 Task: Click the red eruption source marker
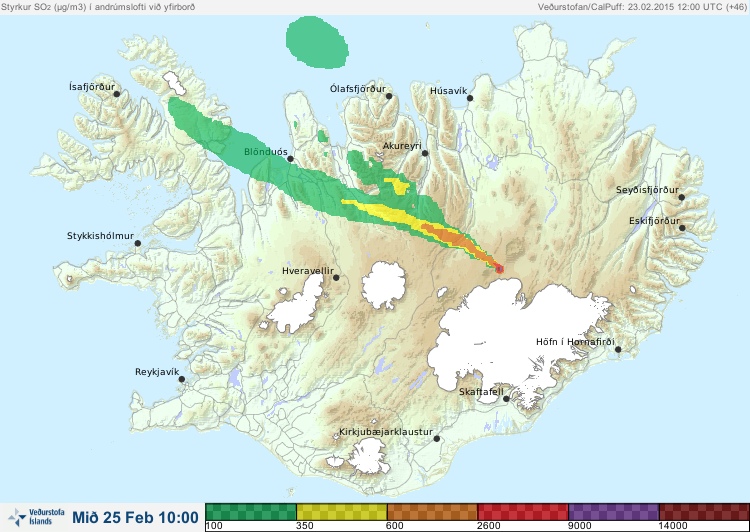(x=499, y=269)
